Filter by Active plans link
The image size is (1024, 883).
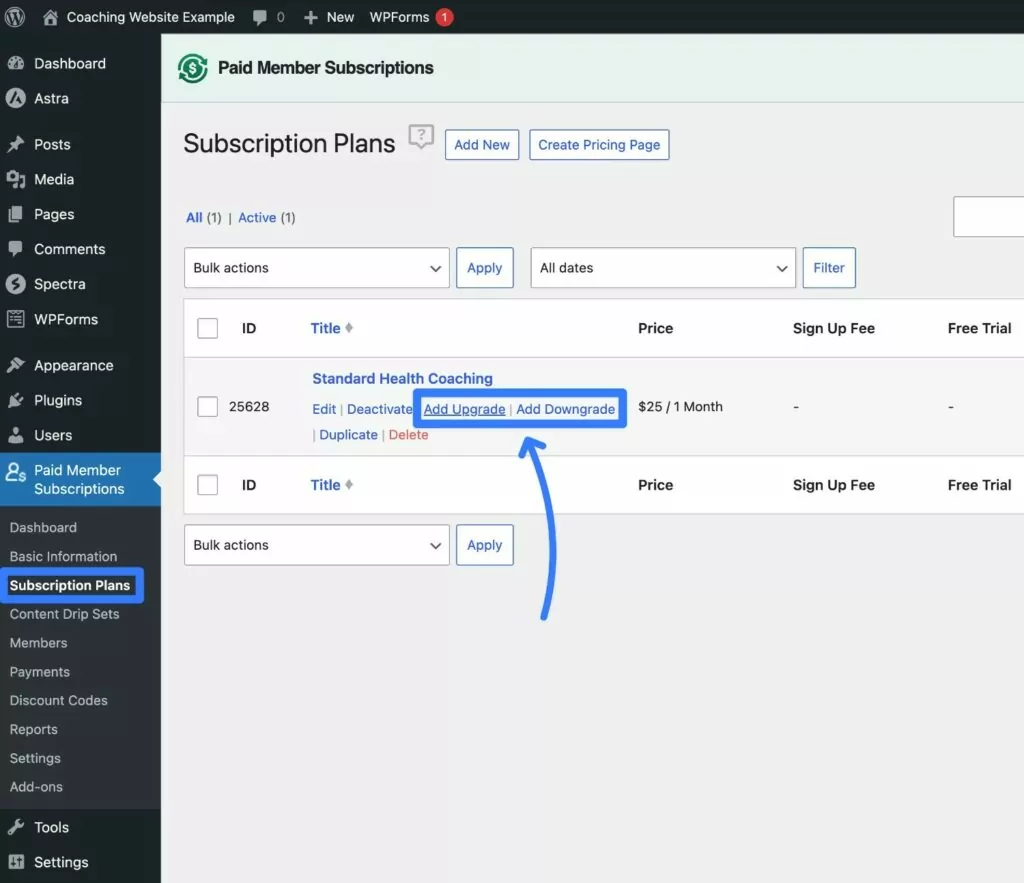coord(257,217)
